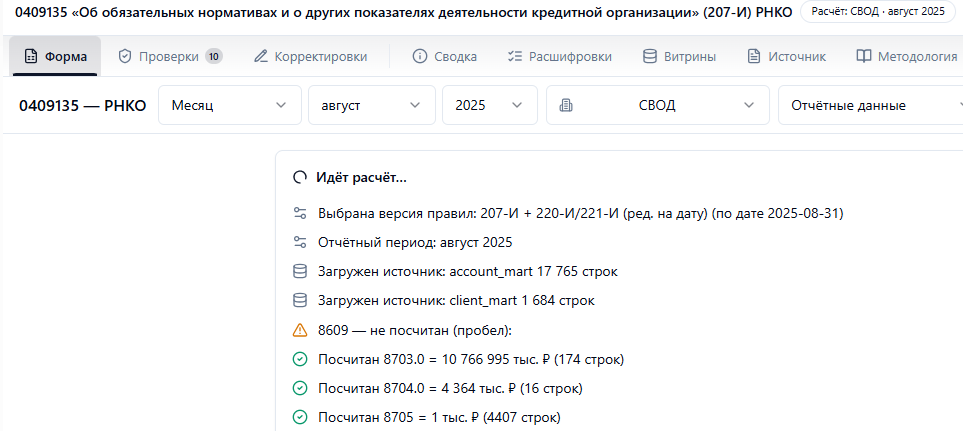
Task: Click the green check icon for 8705
Action: point(300,417)
